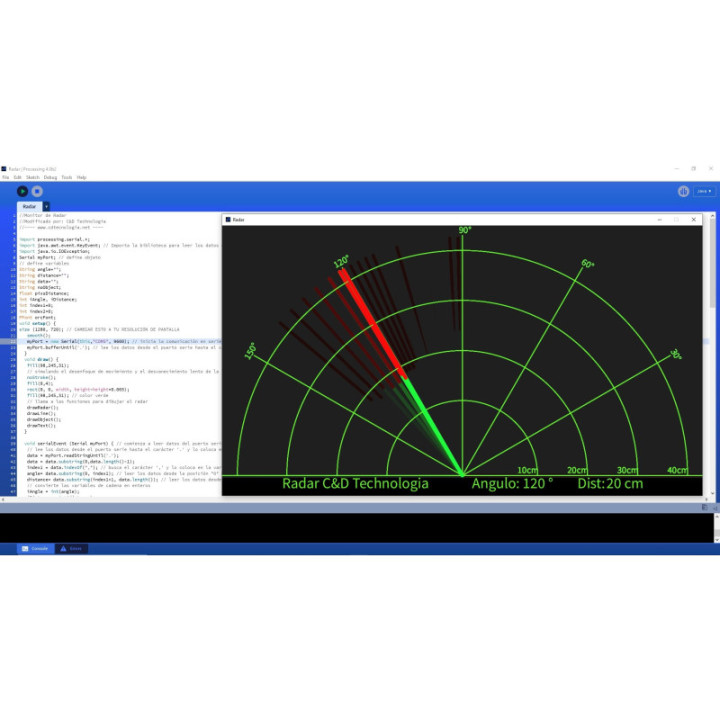This screenshot has height=720, width=720.
Task: Switch to the Console tab
Action: click(35, 549)
